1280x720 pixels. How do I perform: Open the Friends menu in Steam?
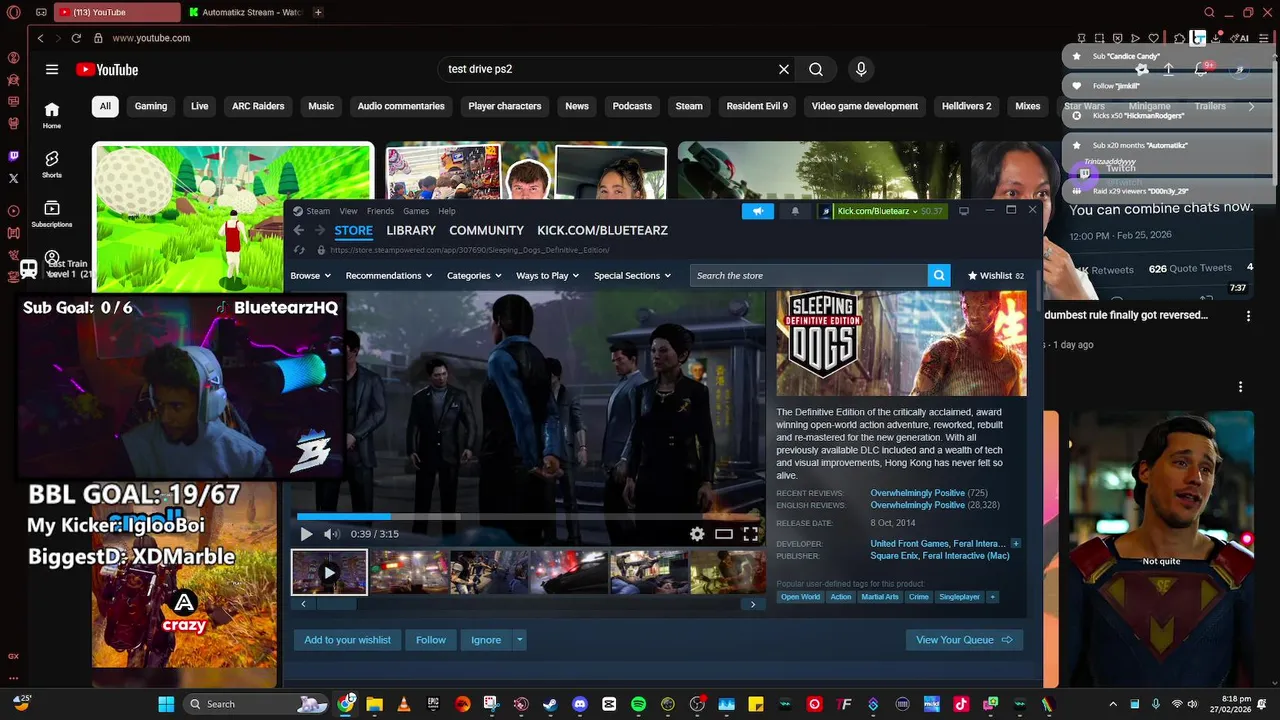tap(380, 211)
